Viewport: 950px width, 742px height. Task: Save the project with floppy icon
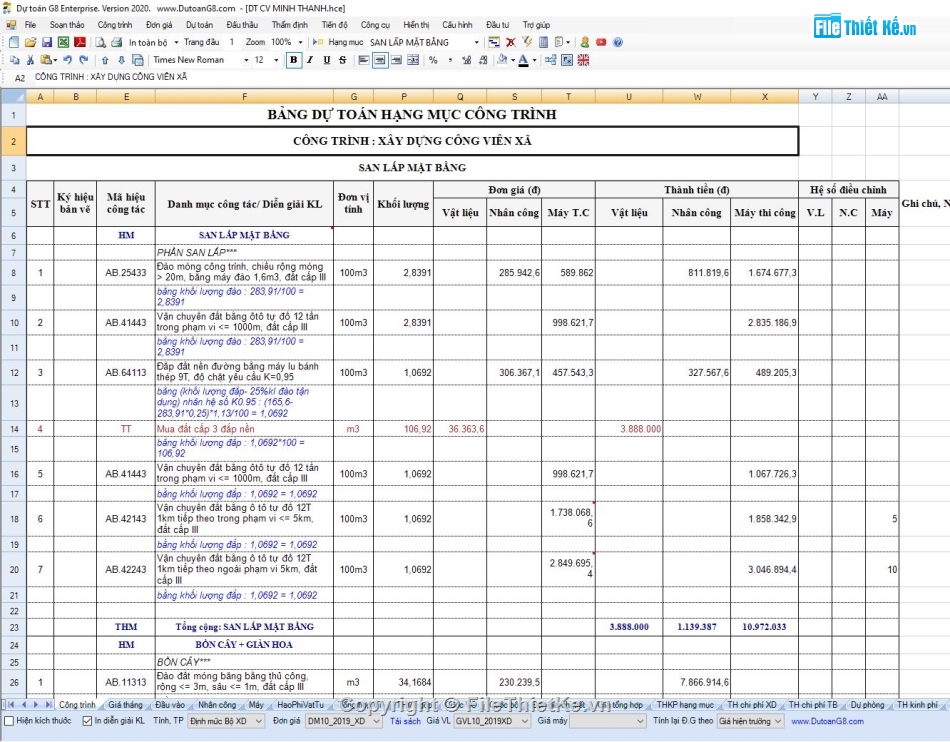click(47, 42)
